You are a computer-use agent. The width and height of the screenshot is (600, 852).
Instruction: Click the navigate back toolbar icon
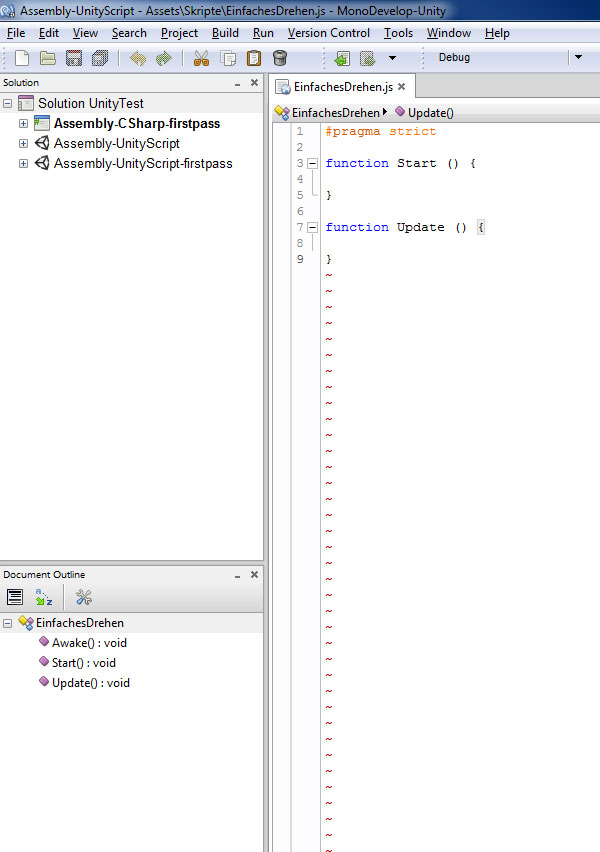342,58
